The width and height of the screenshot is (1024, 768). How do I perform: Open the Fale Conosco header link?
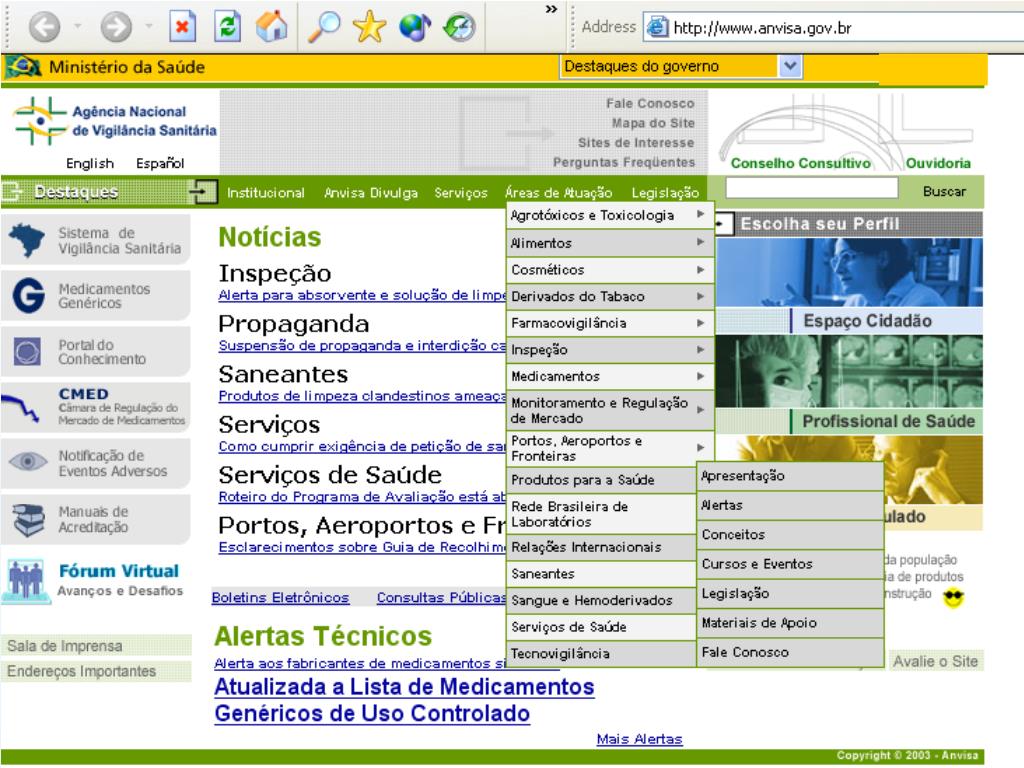pos(650,103)
